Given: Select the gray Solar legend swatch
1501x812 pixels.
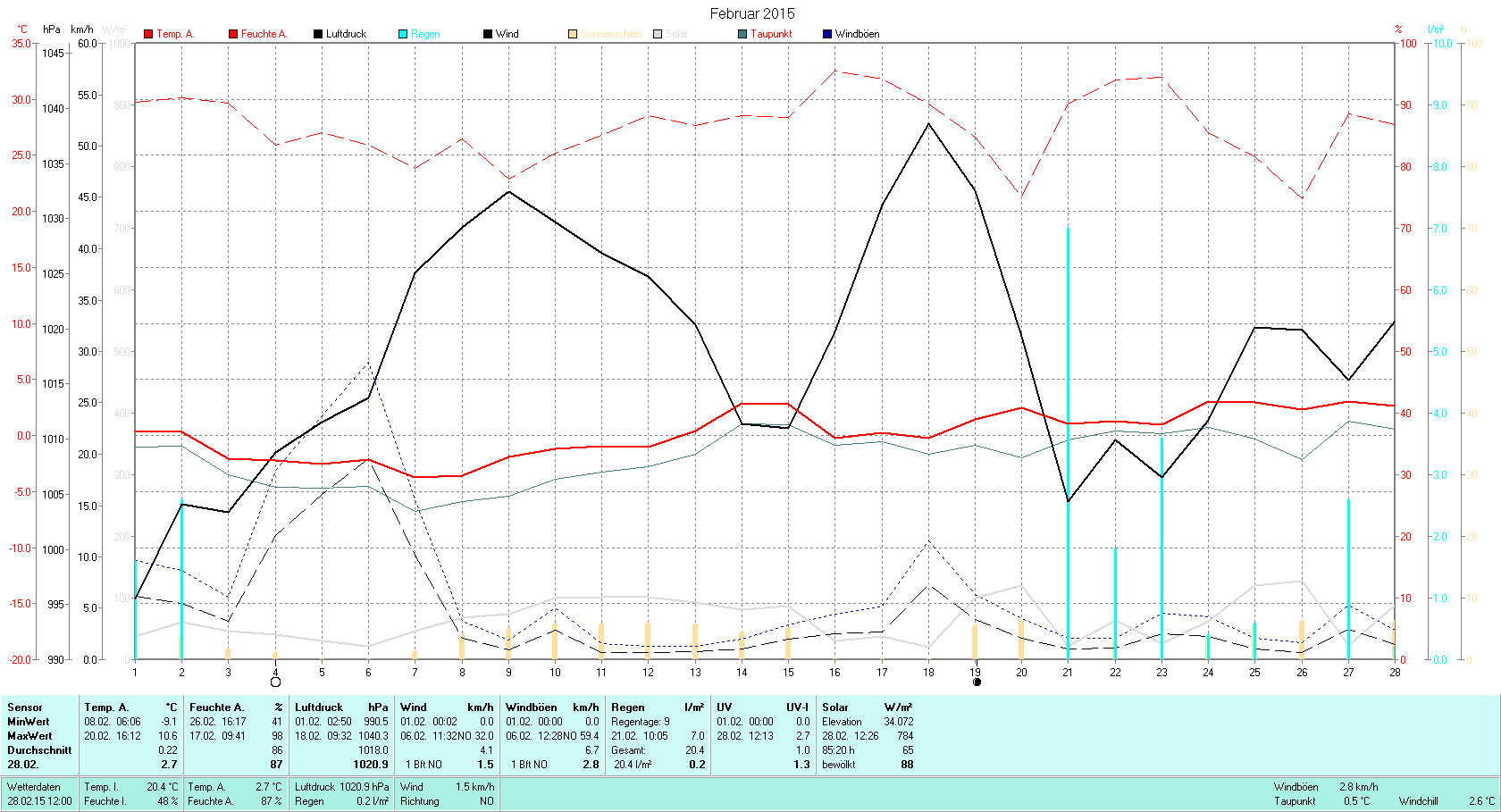Looking at the screenshot, I should 658,34.
